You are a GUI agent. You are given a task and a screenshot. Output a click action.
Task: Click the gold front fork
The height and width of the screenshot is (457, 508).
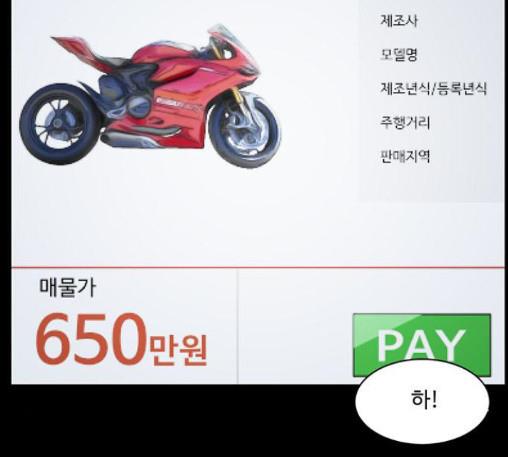pos(237,96)
